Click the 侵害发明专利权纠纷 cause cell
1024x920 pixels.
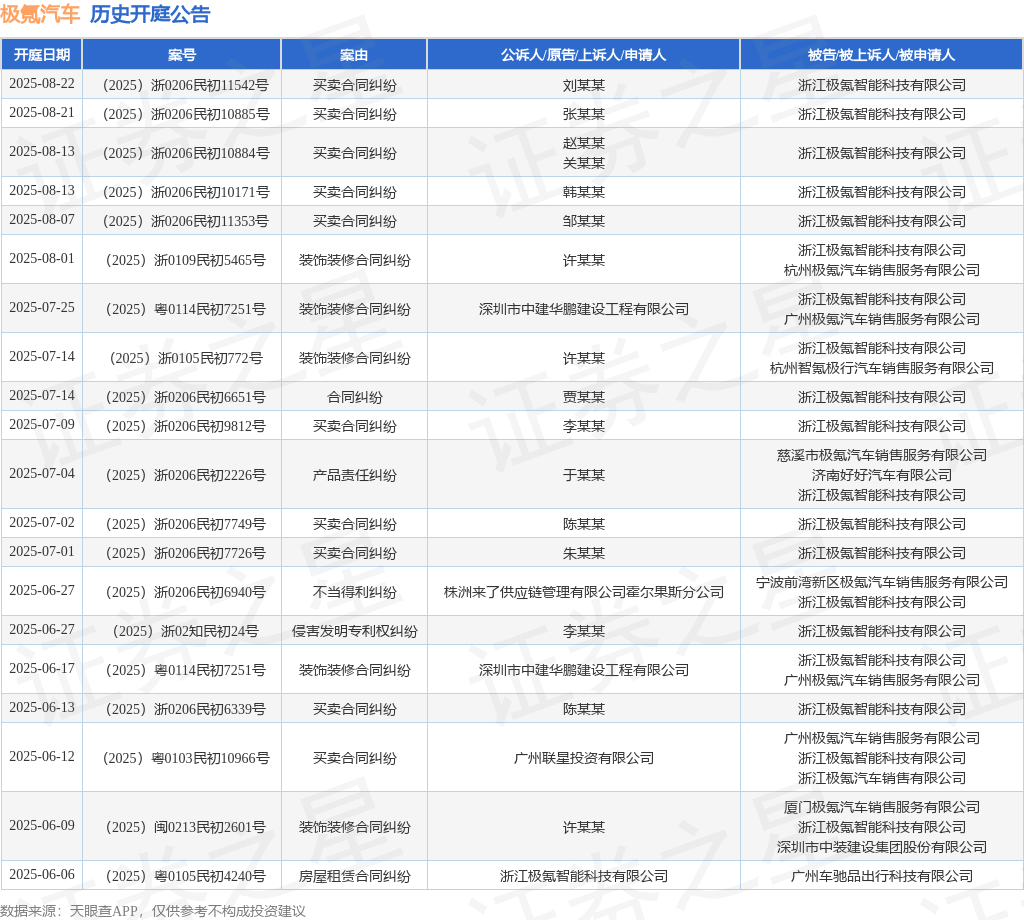355,631
